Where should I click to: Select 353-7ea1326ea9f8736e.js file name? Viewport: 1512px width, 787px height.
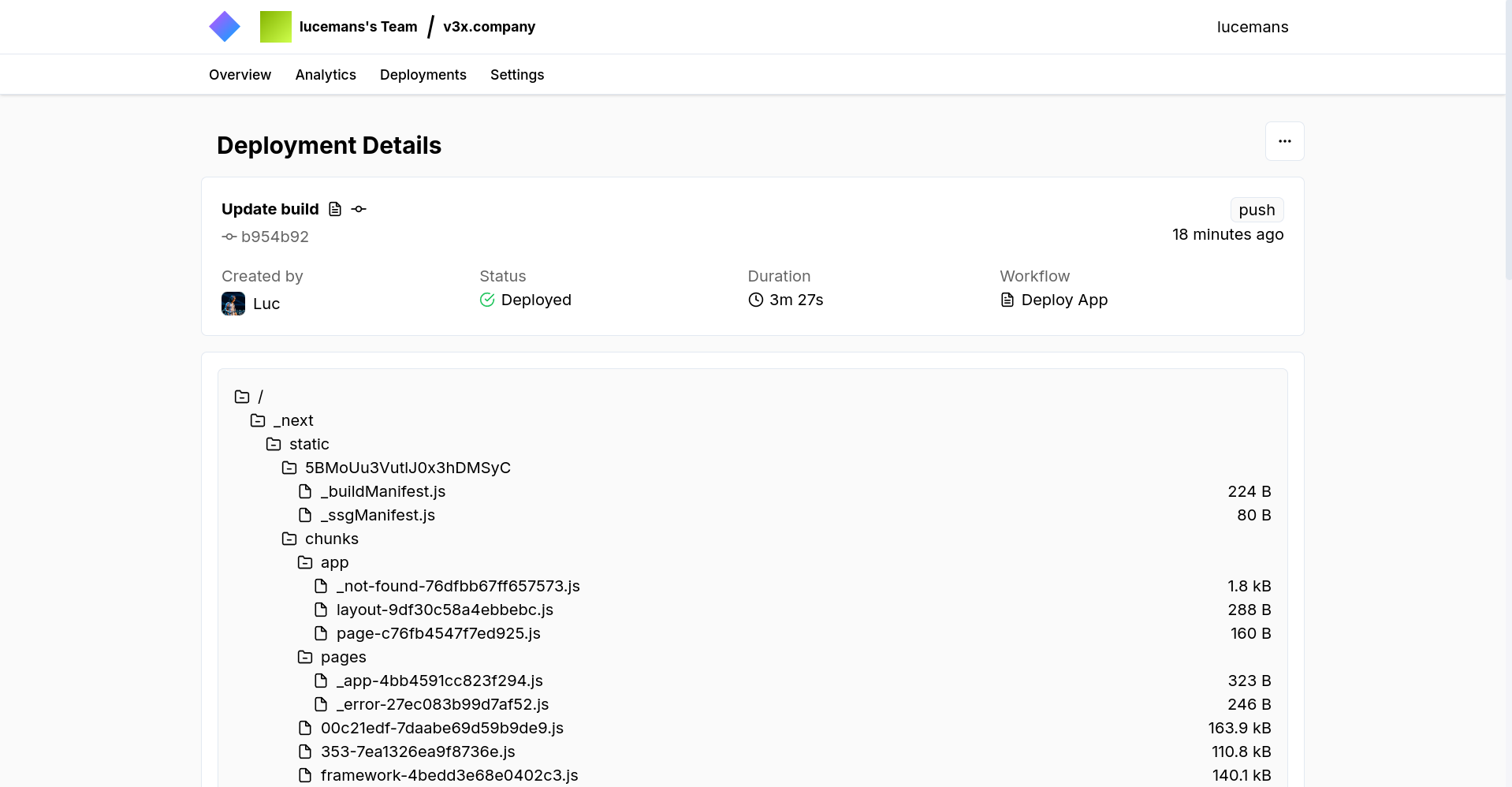click(x=418, y=752)
